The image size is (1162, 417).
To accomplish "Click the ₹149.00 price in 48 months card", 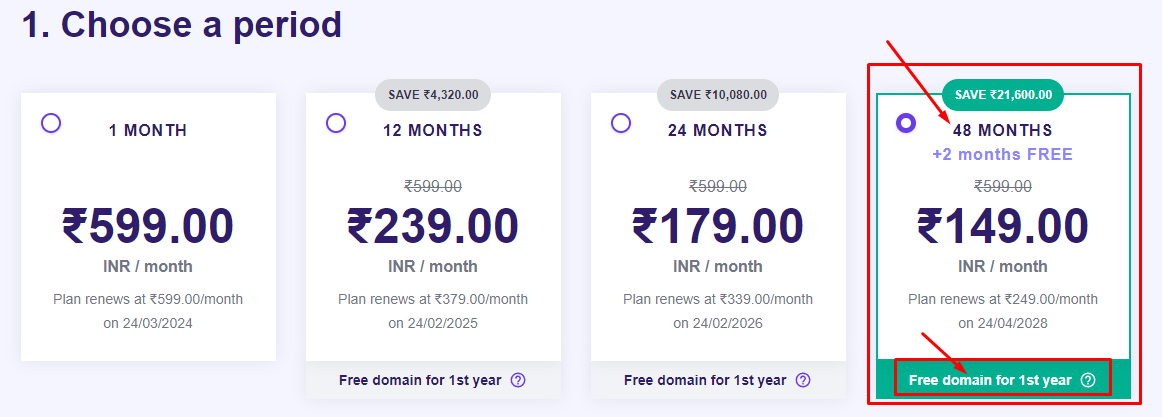I will [x=1003, y=226].
